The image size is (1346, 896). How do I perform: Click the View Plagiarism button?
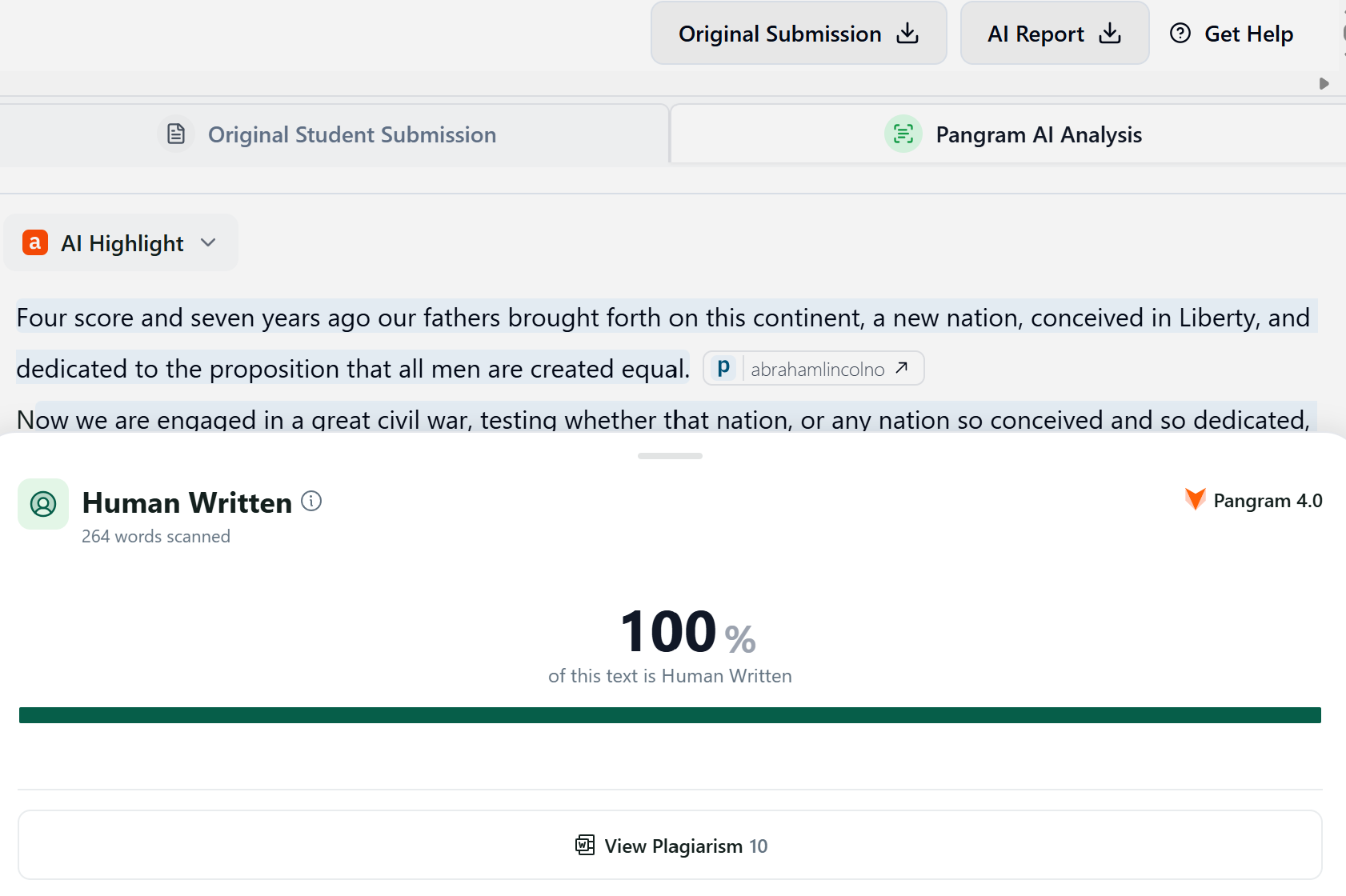tap(670, 846)
